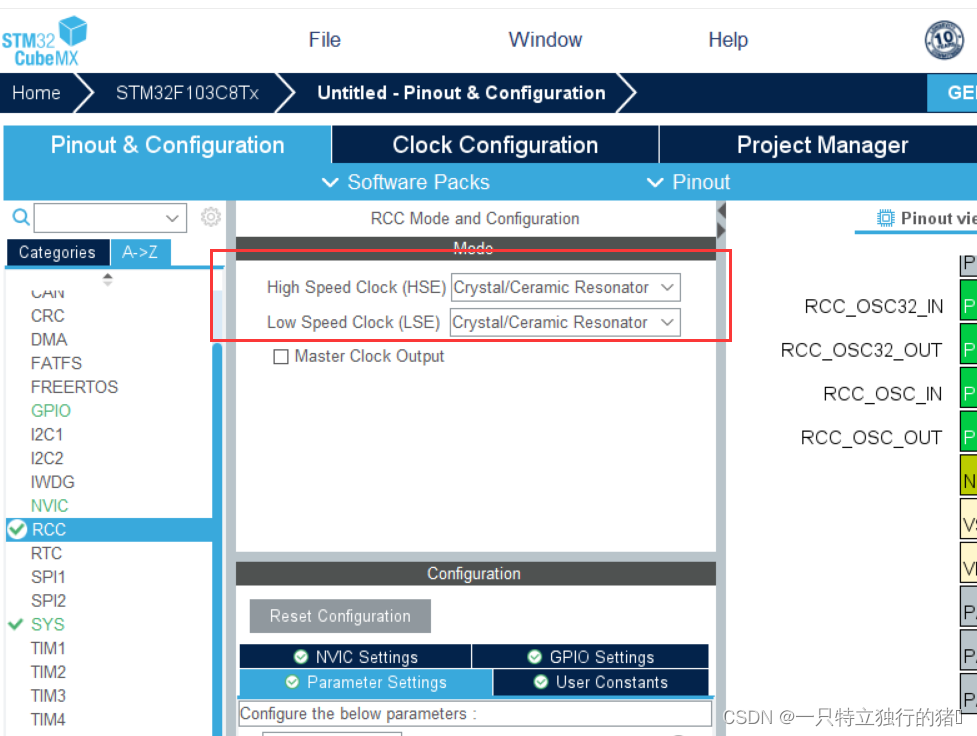
Task: Open the NVIC Settings tab
Action: tap(355, 657)
